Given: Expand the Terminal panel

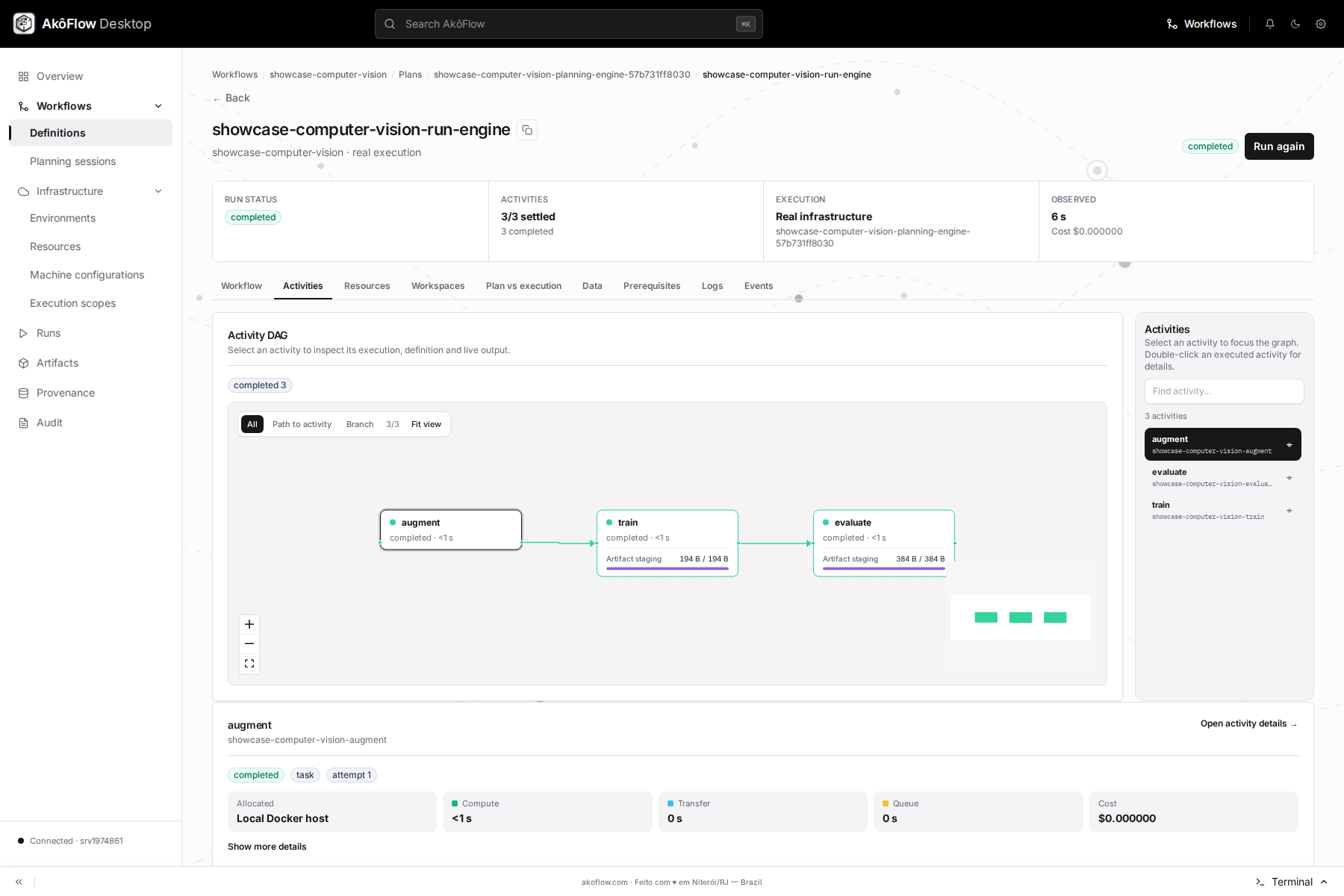Looking at the screenshot, I should coord(1292,882).
